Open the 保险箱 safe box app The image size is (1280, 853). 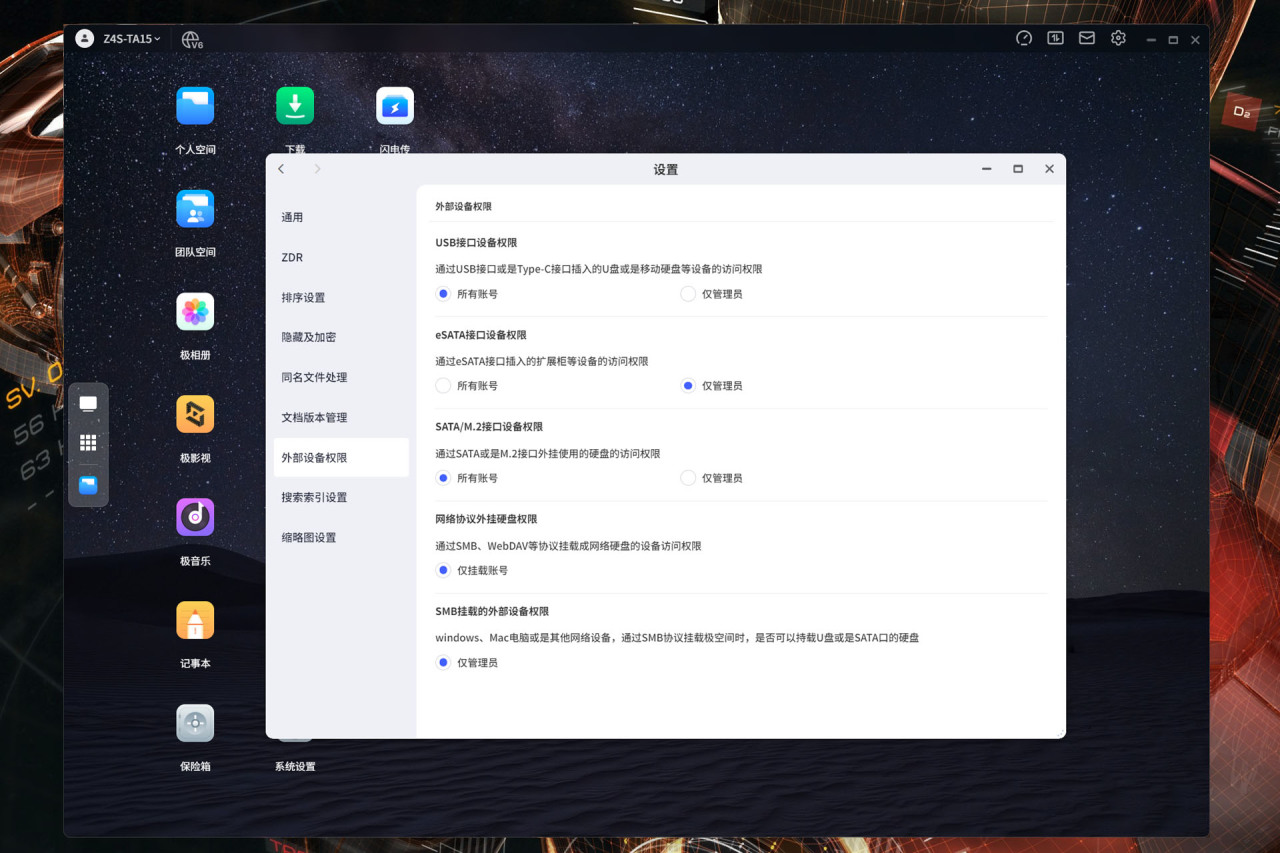click(x=195, y=723)
